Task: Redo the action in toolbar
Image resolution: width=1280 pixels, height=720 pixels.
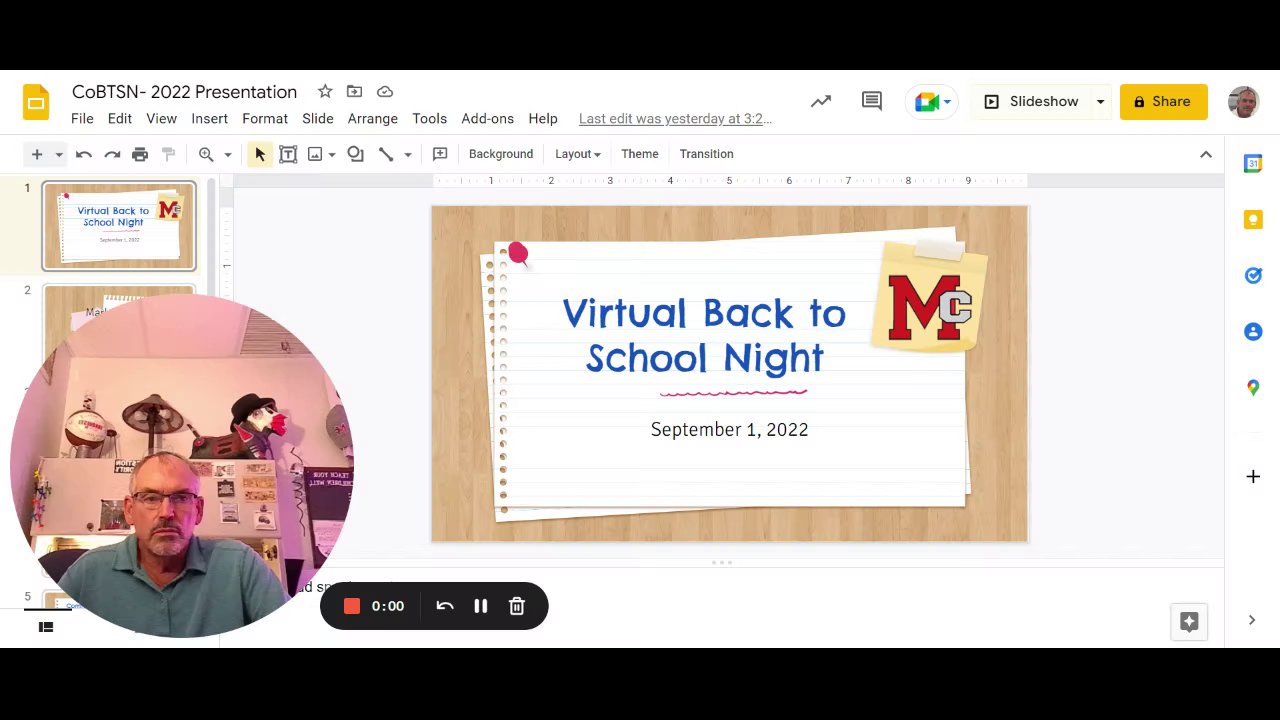Action: (x=112, y=154)
